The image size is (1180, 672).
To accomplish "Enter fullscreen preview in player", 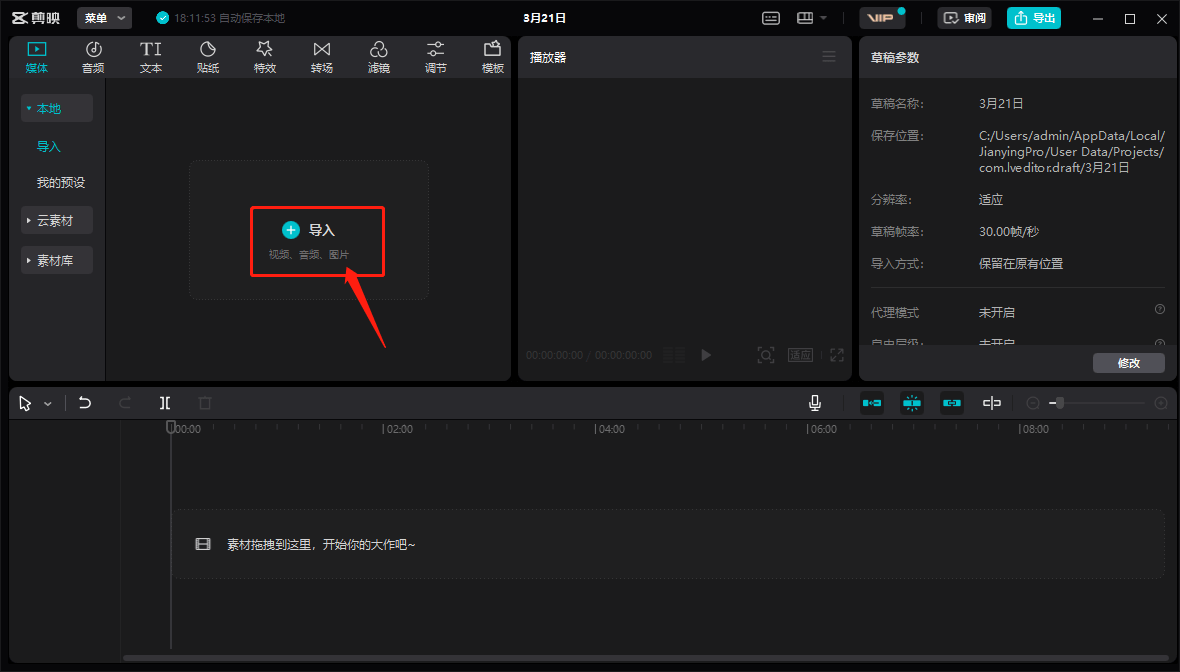I will coord(837,355).
